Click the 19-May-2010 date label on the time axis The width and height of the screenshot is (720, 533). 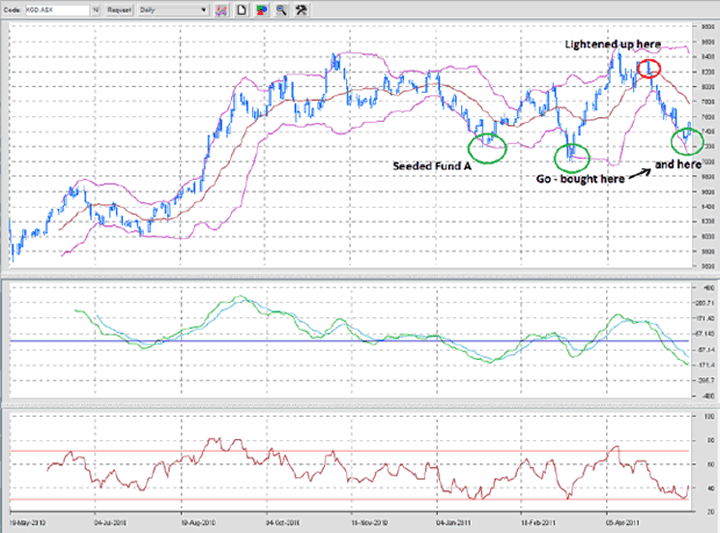point(26,522)
